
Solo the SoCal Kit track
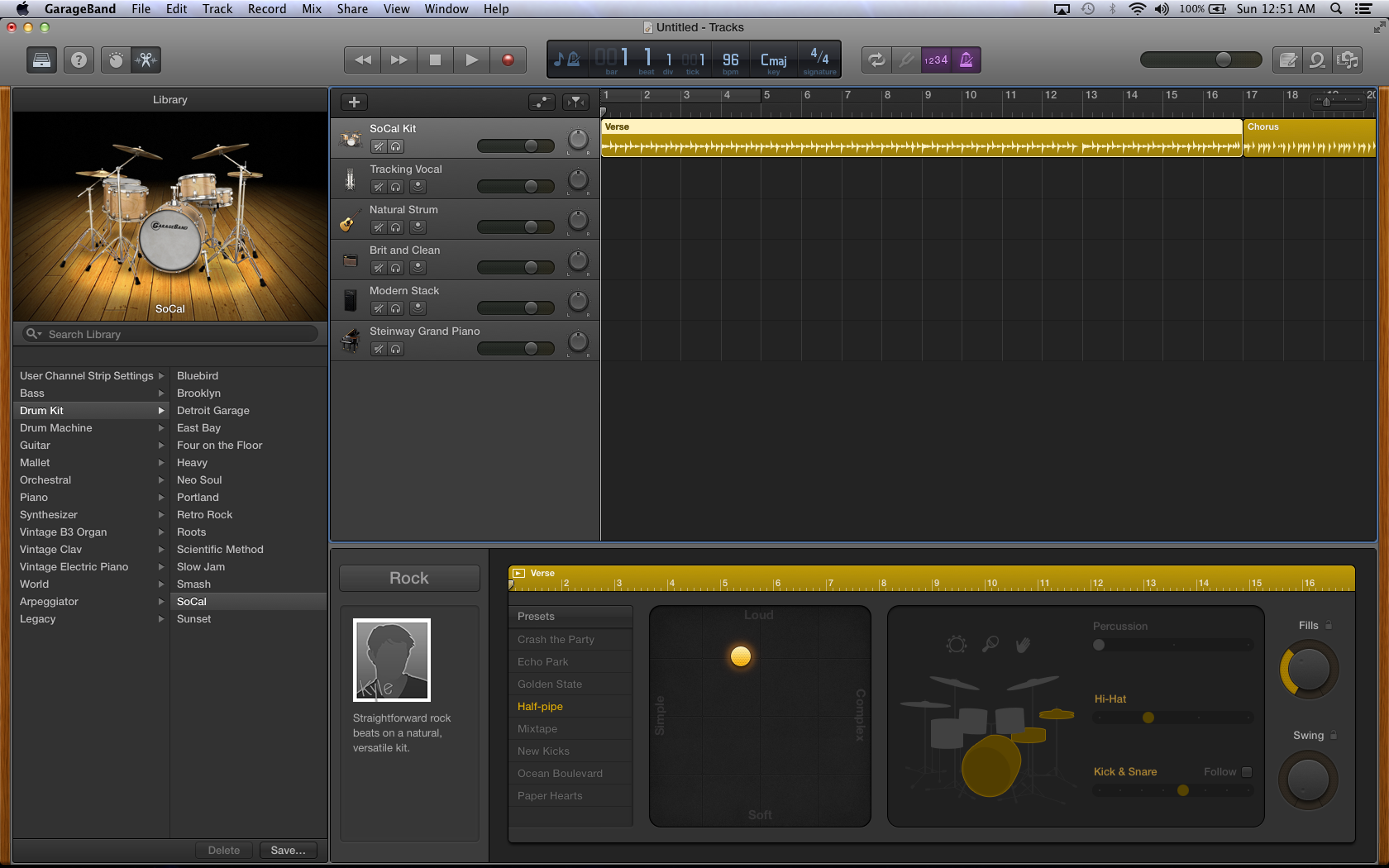396,146
